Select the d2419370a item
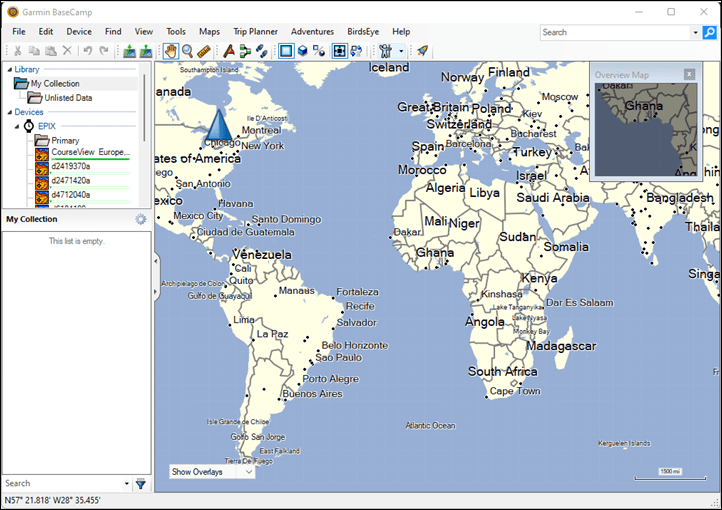722x510 pixels. 70,166
